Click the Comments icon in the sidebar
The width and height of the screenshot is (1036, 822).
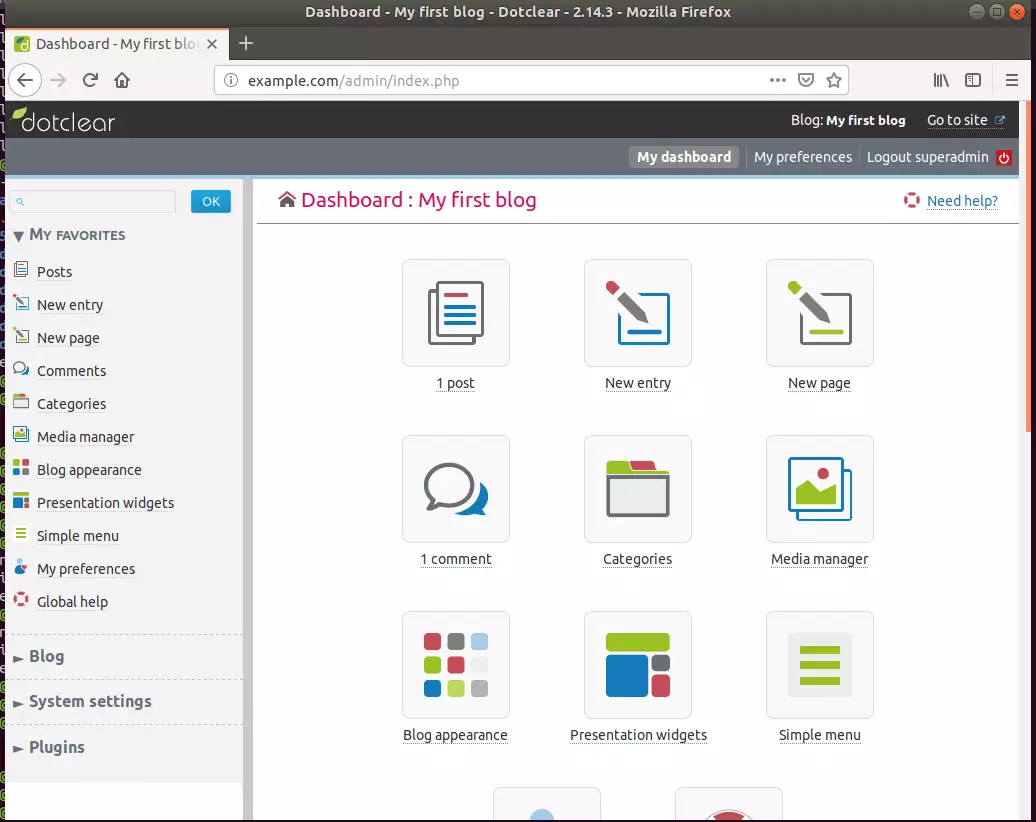coord(21,369)
